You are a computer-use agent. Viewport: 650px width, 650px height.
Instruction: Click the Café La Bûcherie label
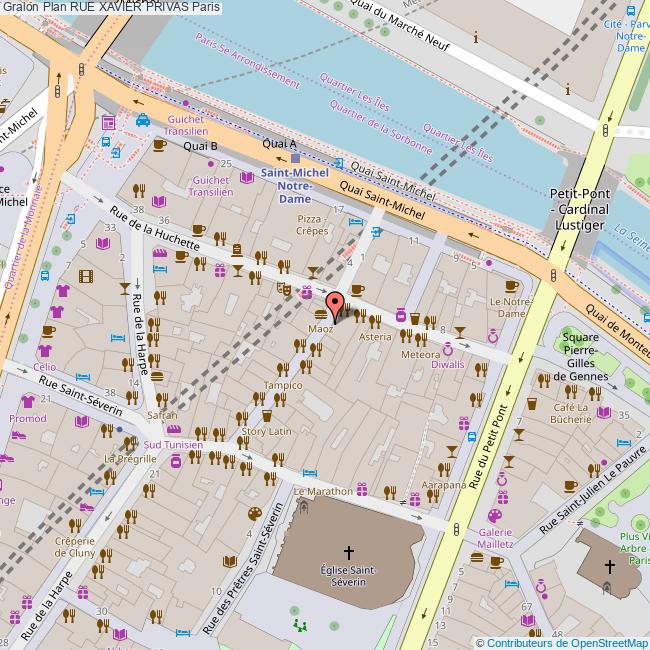pos(575,415)
